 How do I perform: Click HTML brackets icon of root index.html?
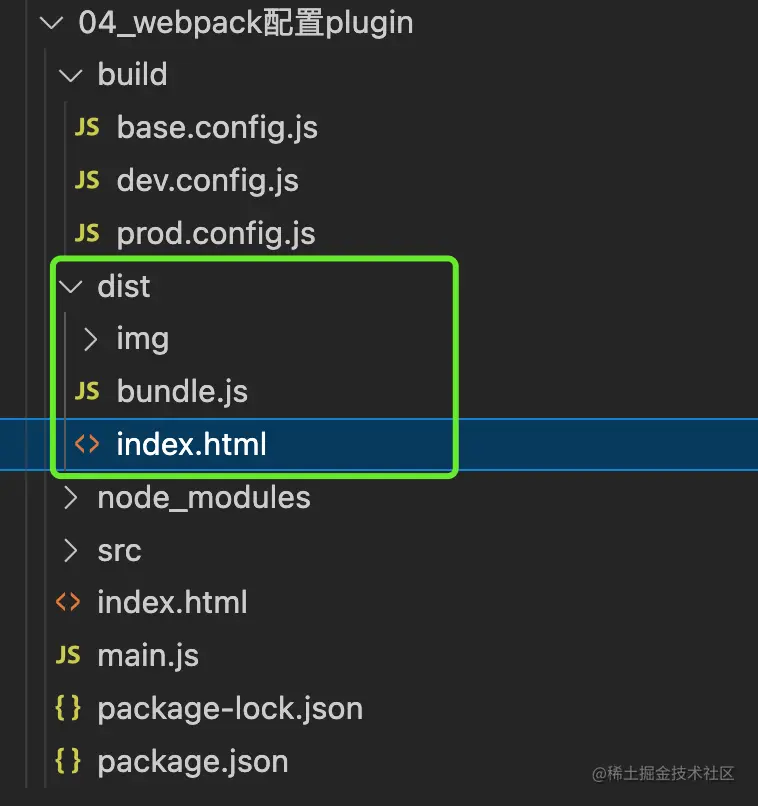coord(68,602)
